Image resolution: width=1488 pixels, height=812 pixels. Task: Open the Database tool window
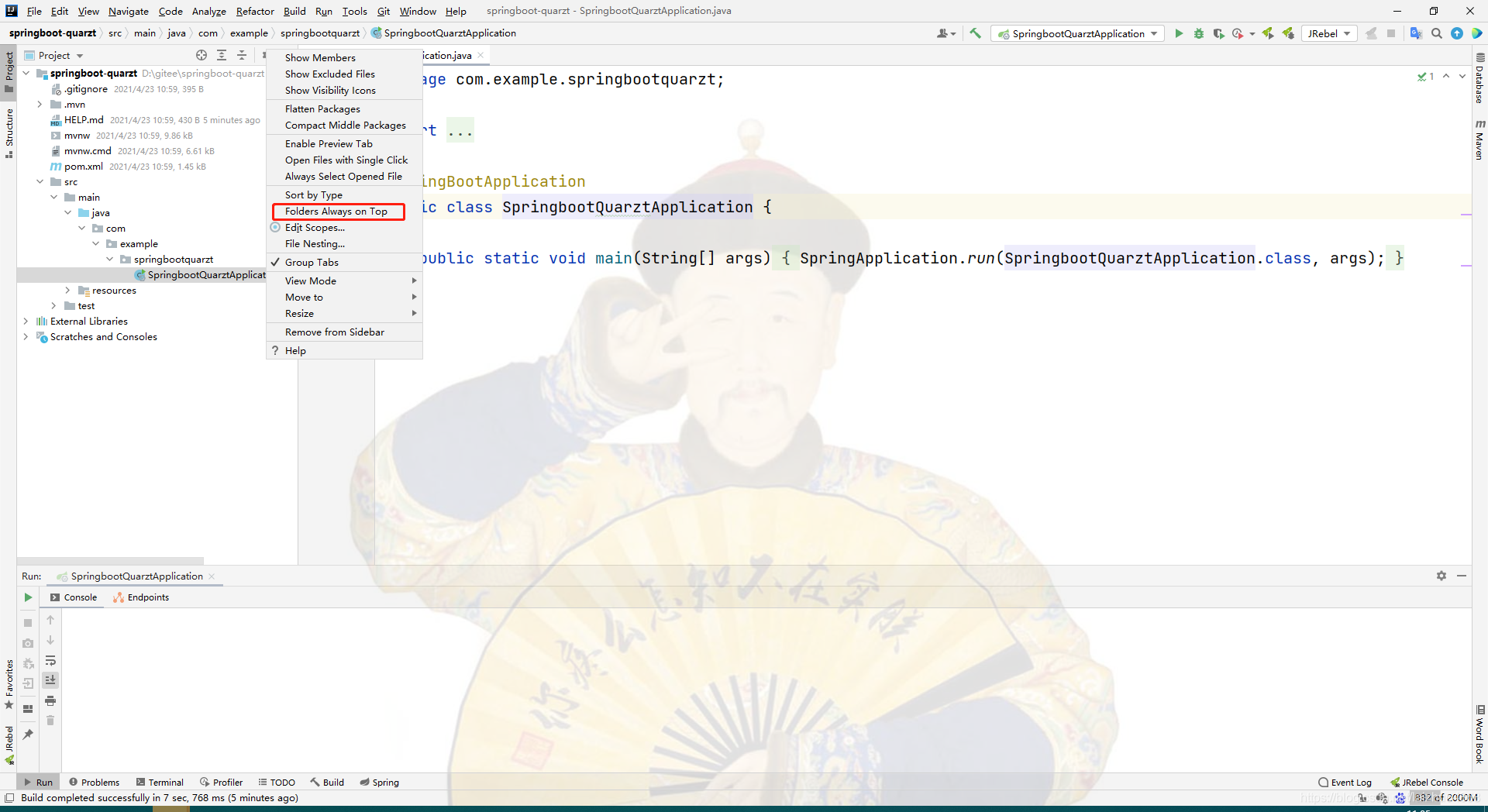point(1479,79)
